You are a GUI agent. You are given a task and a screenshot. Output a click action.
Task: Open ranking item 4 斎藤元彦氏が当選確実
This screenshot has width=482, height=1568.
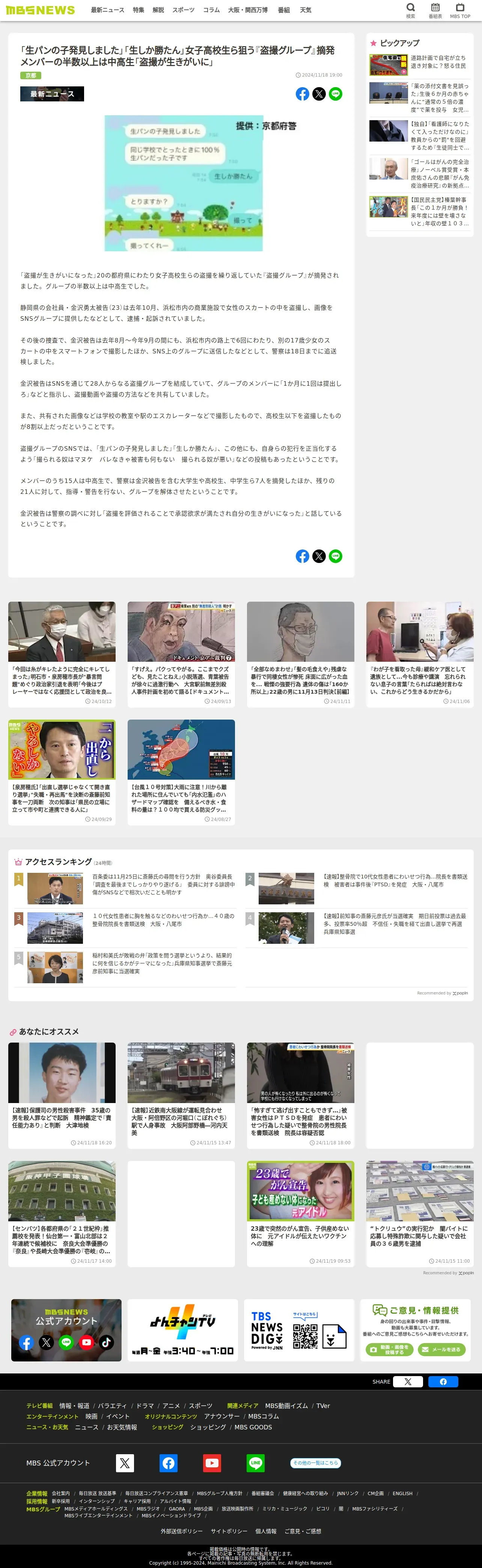point(357,928)
